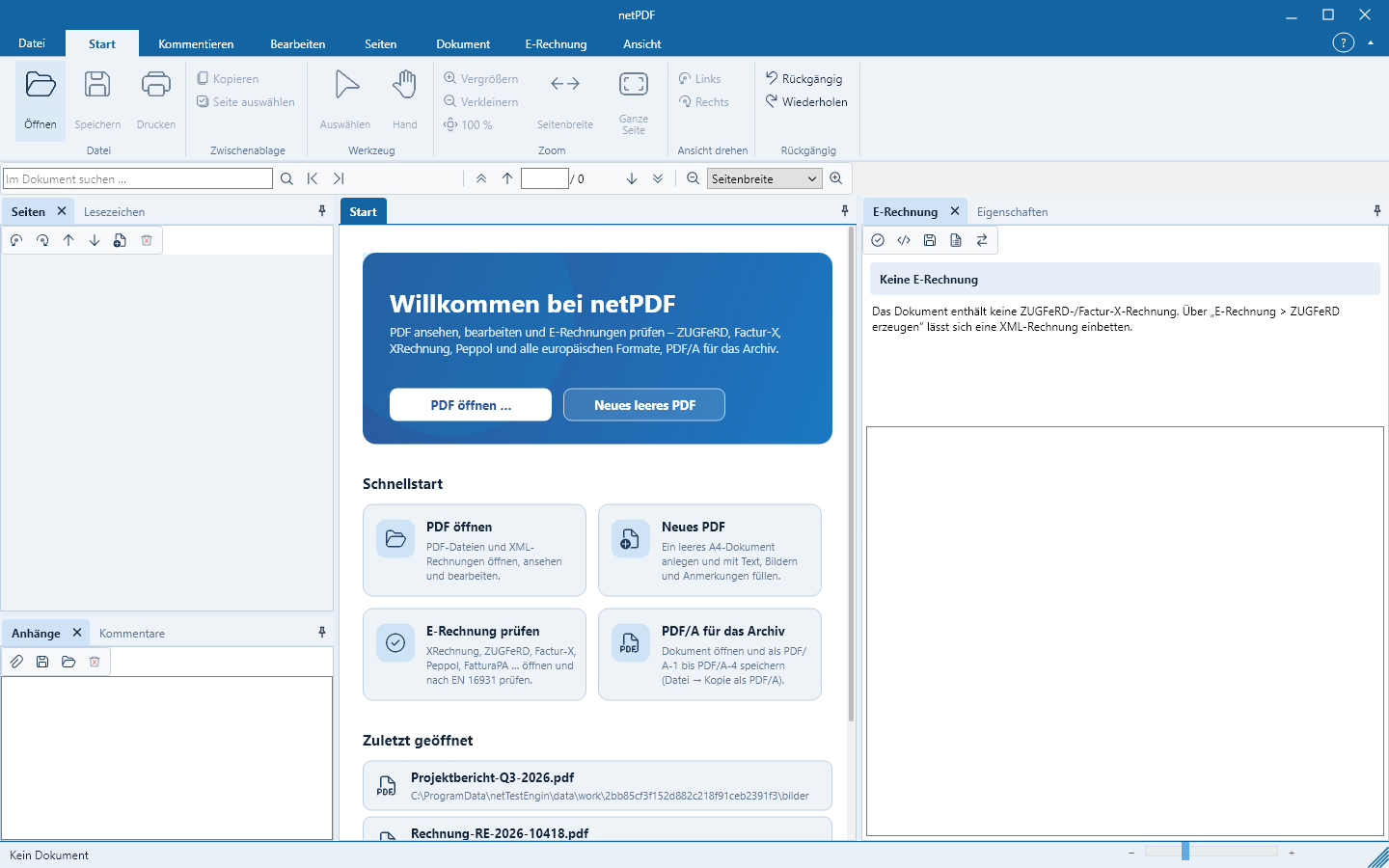Screen dimensions: 1389x868
Task: Pin the E-Rechnung panel
Action: coord(1377,211)
